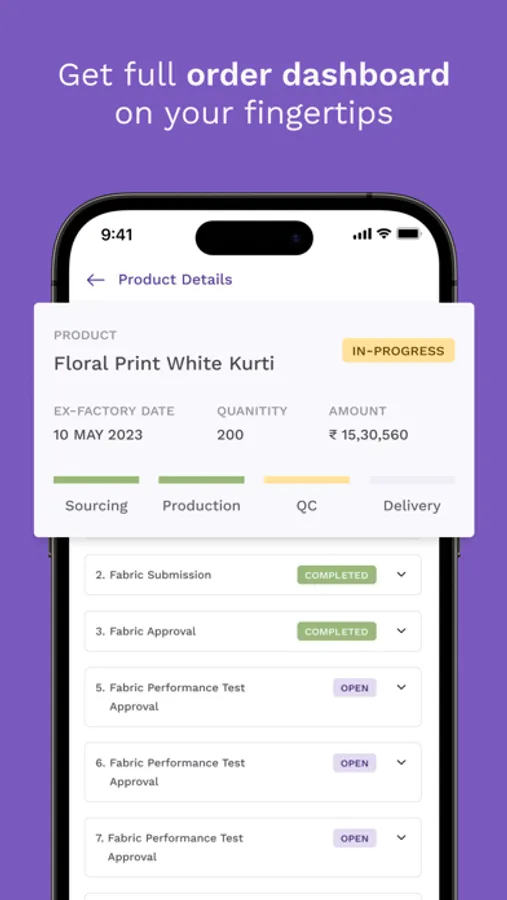
Task: Expand step 5 Fabric Performance Test chevron
Action: click(401, 686)
